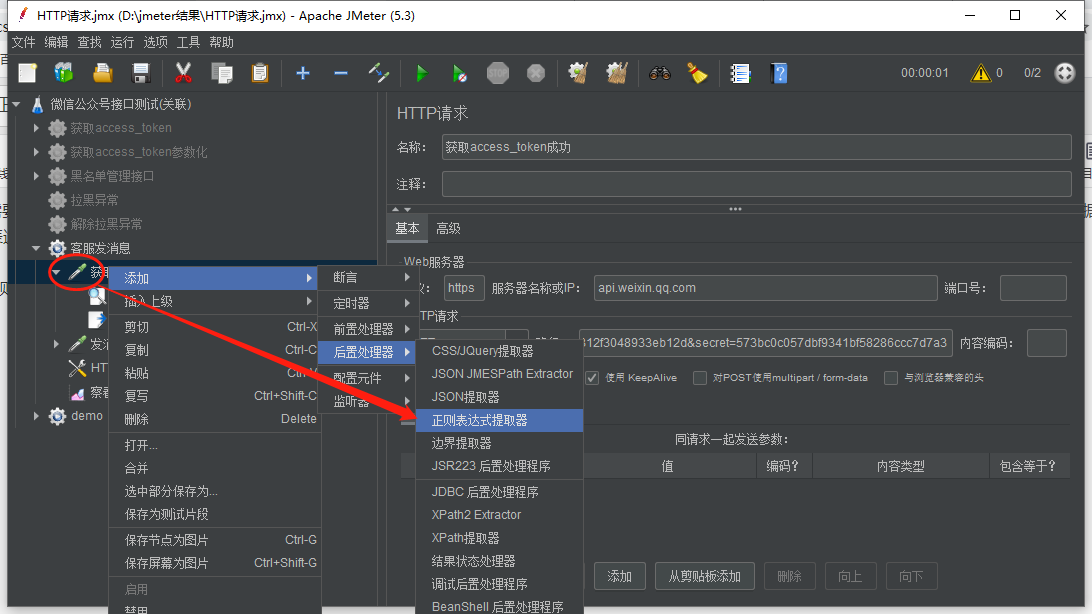Collapse the 客服发消息 tree node
Image resolution: width=1092 pixels, height=614 pixels.
click(x=36, y=248)
